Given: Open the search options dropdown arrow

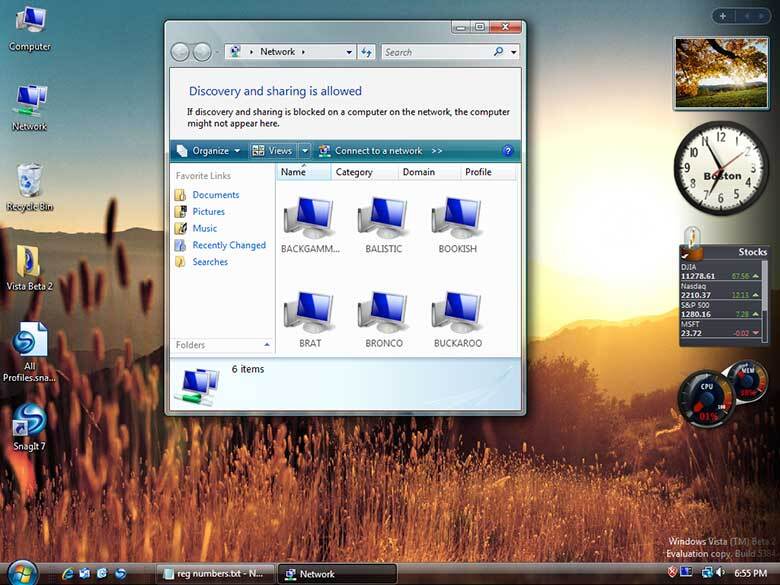Looking at the screenshot, I should tap(513, 52).
